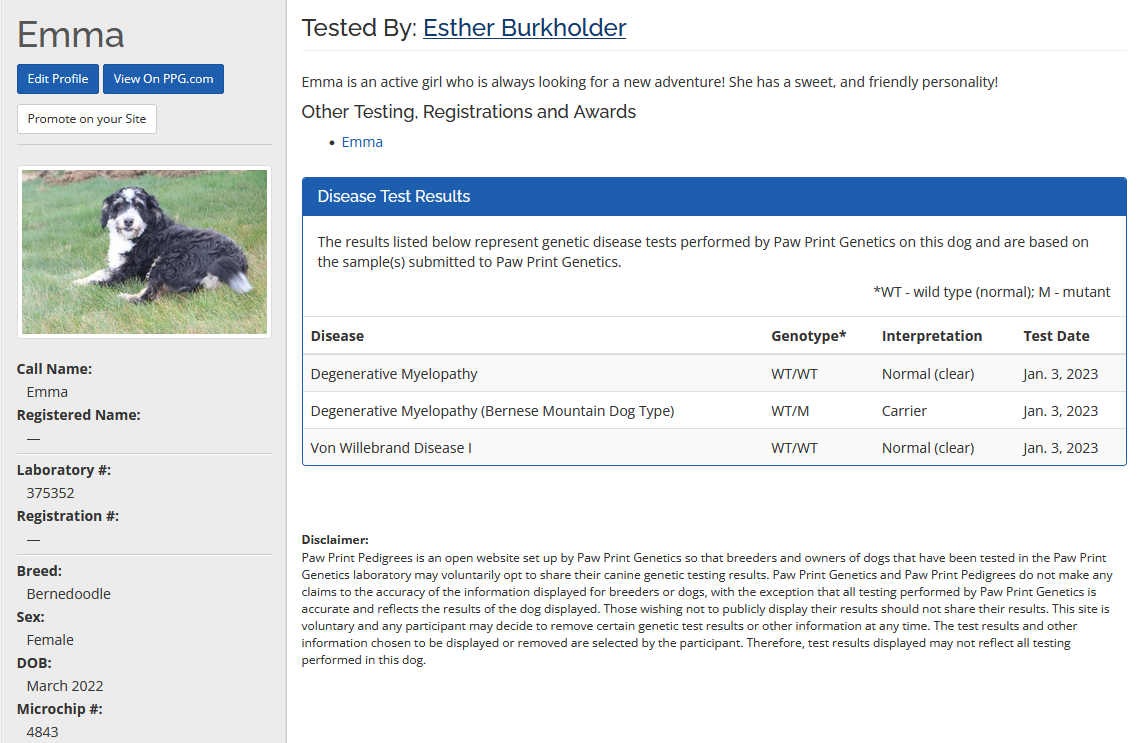Click the Bernedoodle breed value
The width and height of the screenshot is (1142, 743).
click(x=68, y=594)
